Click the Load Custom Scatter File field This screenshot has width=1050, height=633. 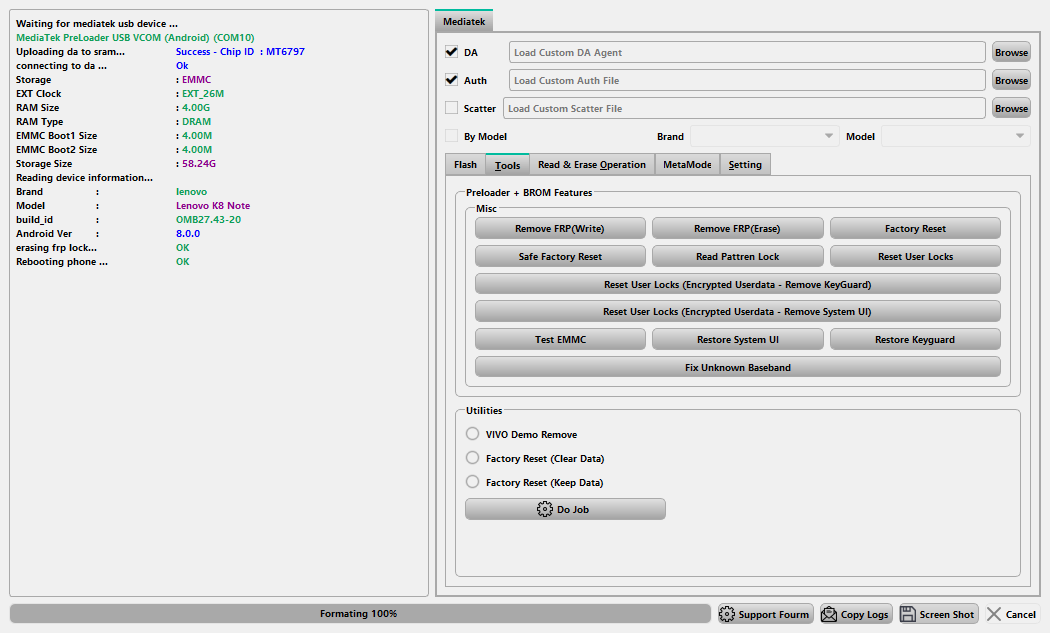pyautogui.click(x=744, y=109)
